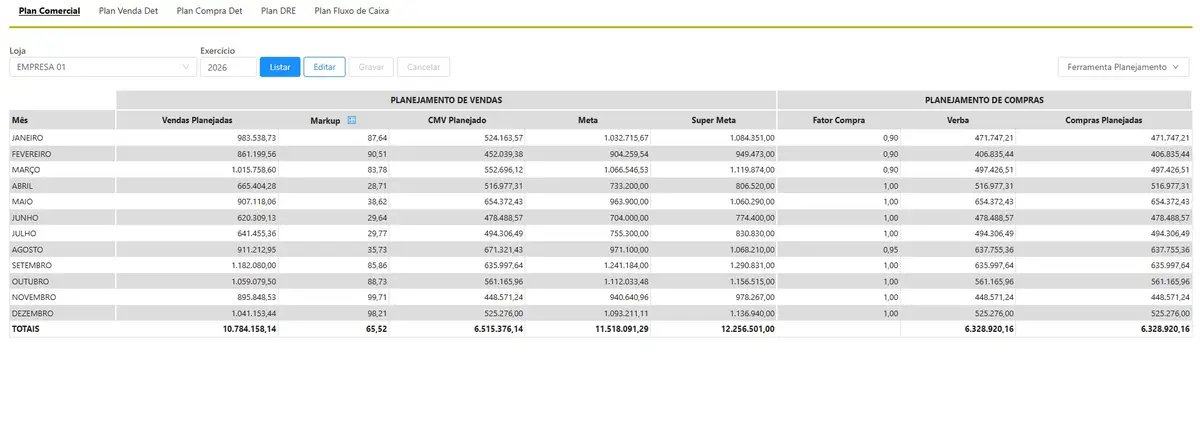Screen dimensions: 1200x440
Task: Click the PLANEJAMENTO DE VENDAS group header
Action: coord(446,101)
